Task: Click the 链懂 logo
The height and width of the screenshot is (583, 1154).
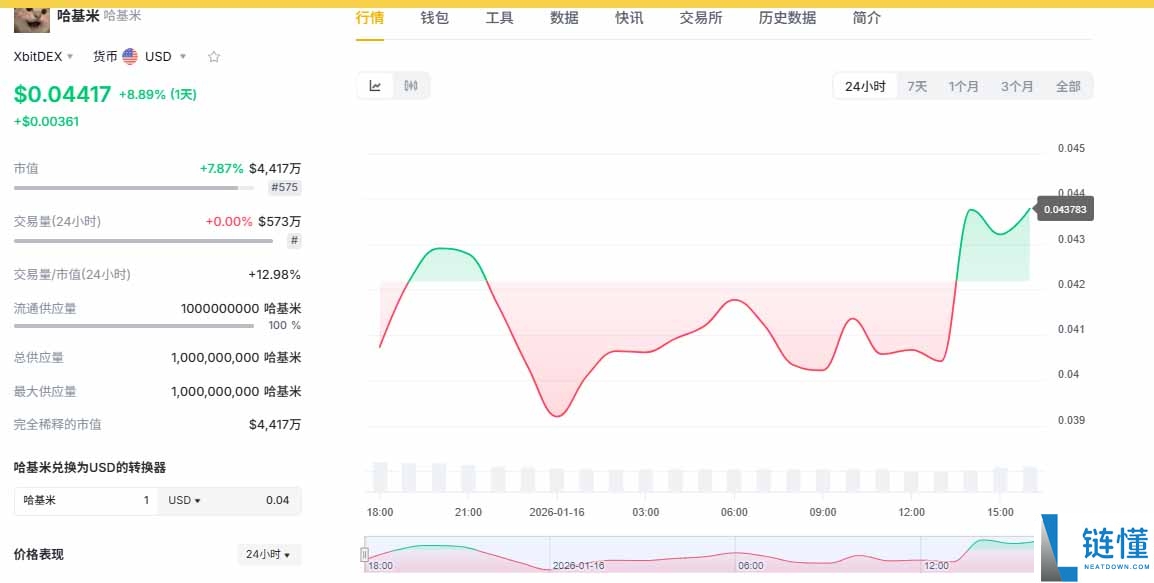Action: point(1097,548)
